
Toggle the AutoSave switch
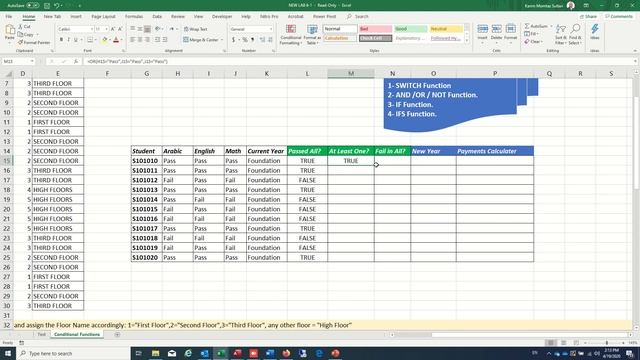coord(33,6)
